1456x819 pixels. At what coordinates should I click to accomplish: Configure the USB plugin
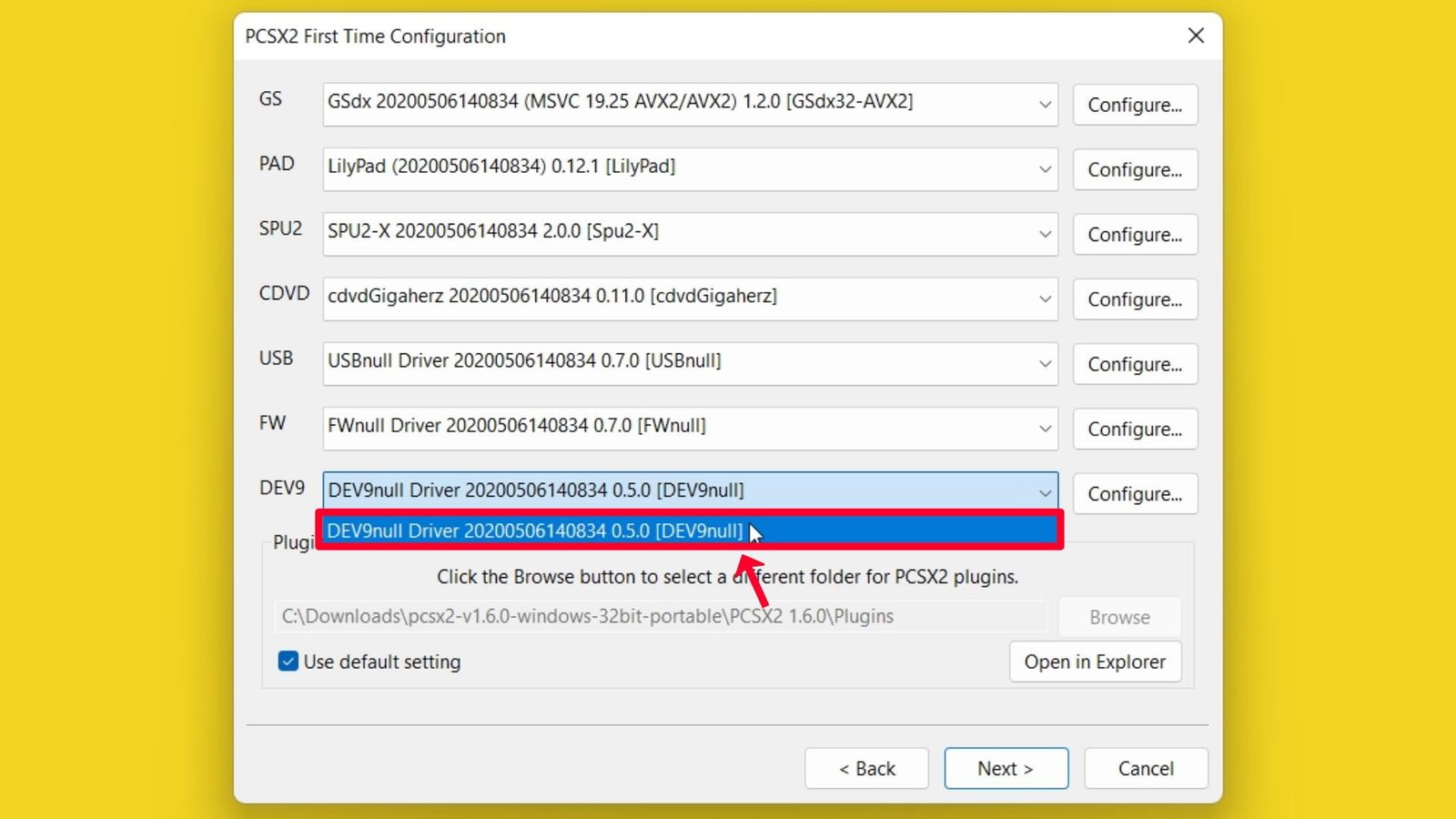(x=1135, y=364)
